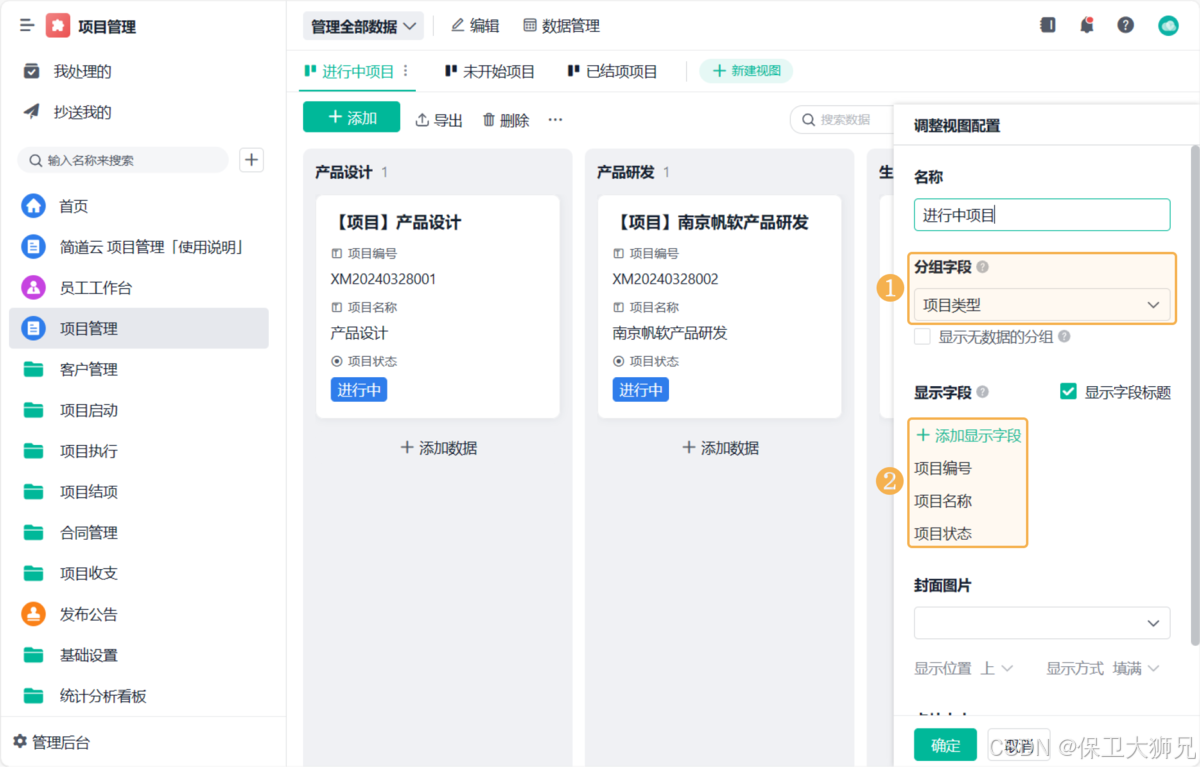The width and height of the screenshot is (1200, 767).
Task: Open the notebook icon in top right
Action: [x=1048, y=26]
